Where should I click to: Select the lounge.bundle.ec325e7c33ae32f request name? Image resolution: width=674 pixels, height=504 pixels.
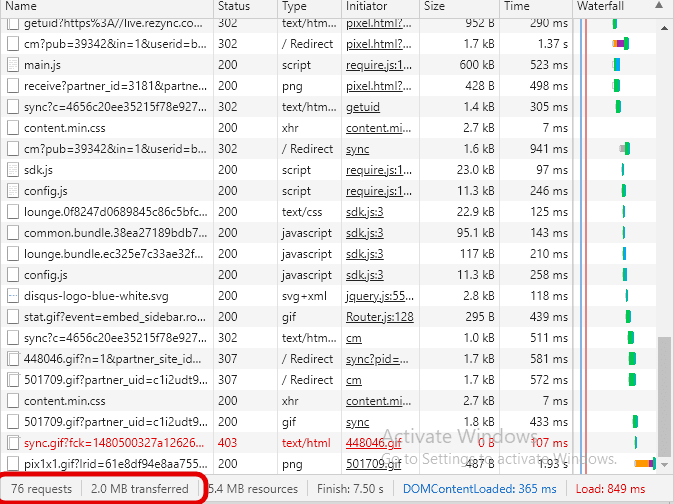113,254
